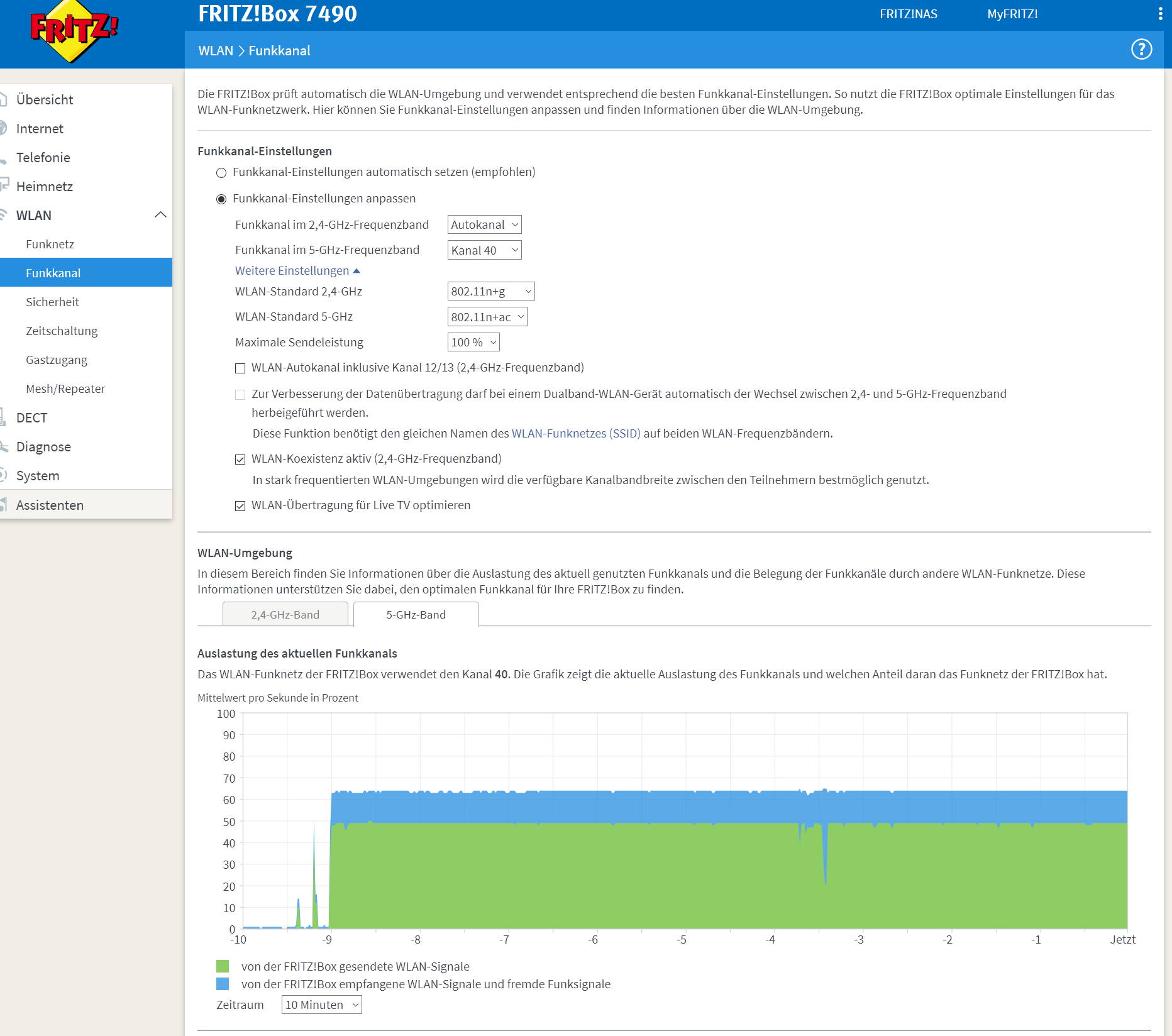1172x1036 pixels.
Task: Uncheck WLAN-Koexistenz aktiv checkbox
Action: (x=240, y=460)
